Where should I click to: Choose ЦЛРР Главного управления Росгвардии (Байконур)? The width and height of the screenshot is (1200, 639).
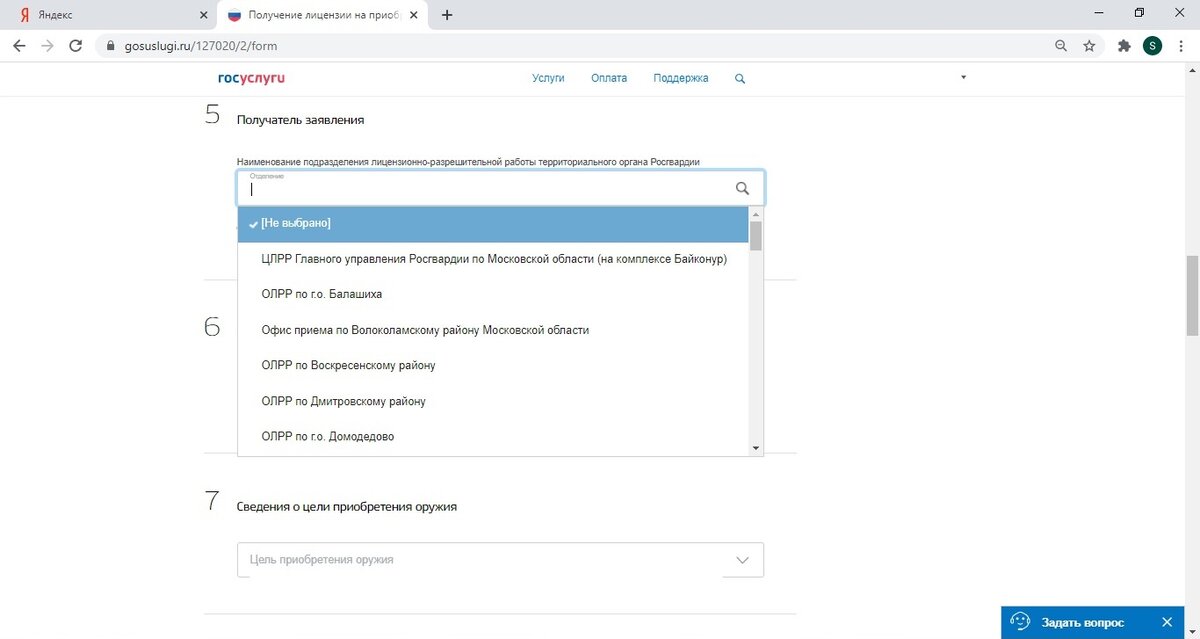(x=493, y=259)
